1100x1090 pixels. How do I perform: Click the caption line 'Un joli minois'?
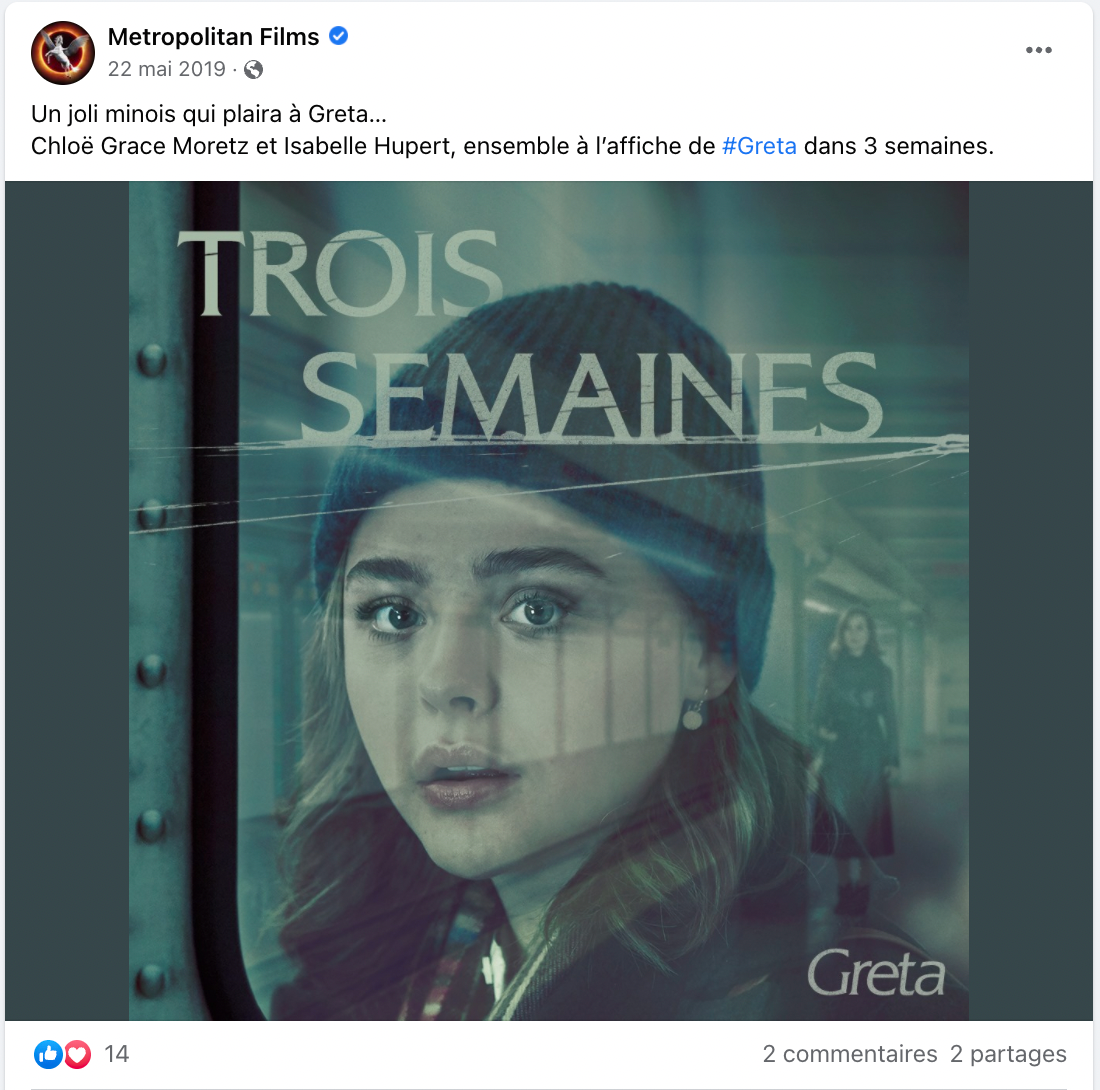[208, 114]
